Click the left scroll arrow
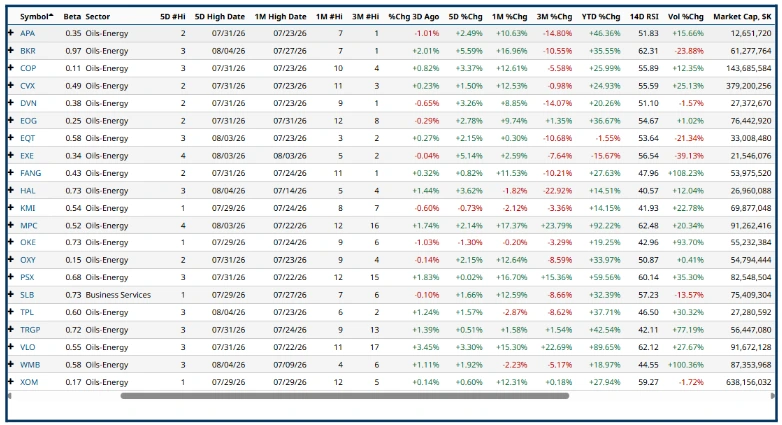 tap(9, 396)
